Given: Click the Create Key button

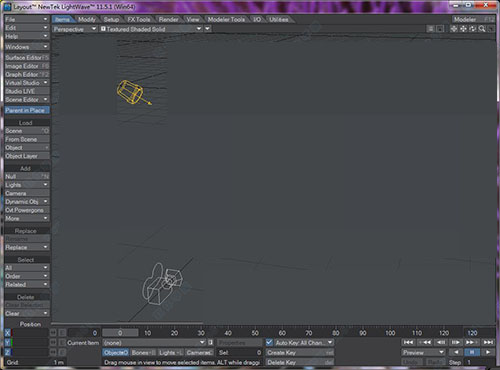Looking at the screenshot, I should tap(300, 352).
